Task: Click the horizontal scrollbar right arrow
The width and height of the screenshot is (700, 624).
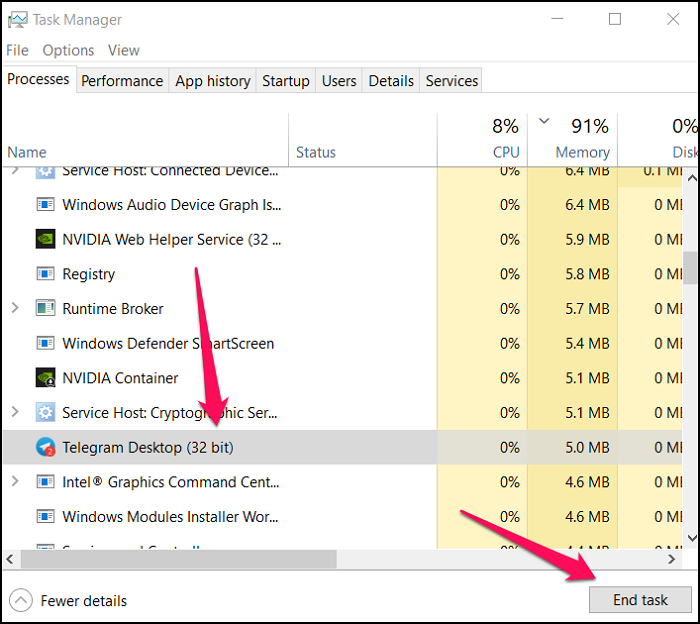Action: [x=671, y=559]
